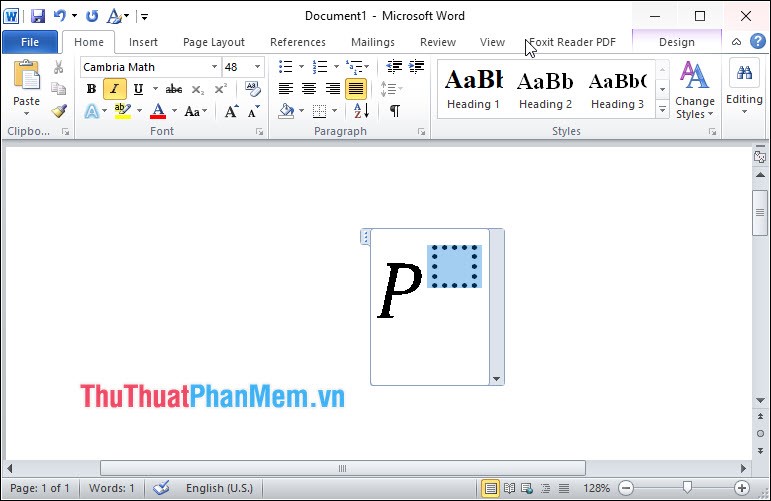Apply the Heading 2 style
The width and height of the screenshot is (771, 501).
pos(545,89)
